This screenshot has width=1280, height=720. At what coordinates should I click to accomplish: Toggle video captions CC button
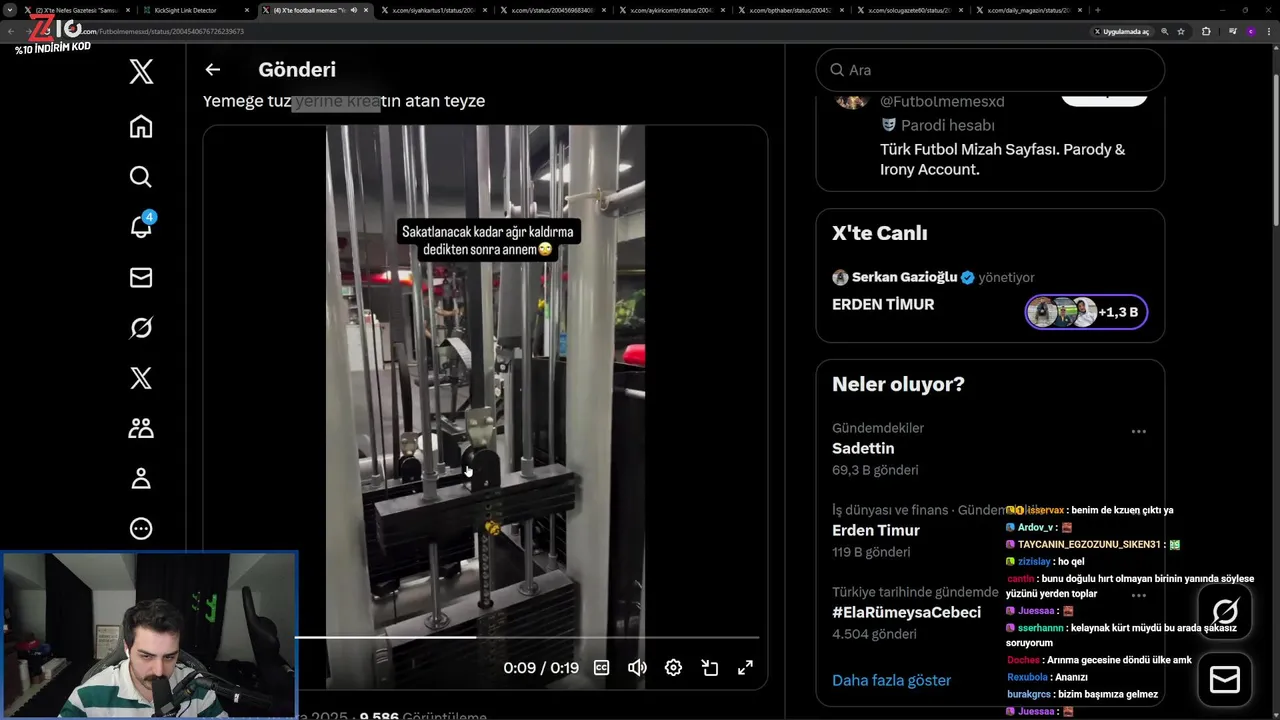click(x=601, y=668)
